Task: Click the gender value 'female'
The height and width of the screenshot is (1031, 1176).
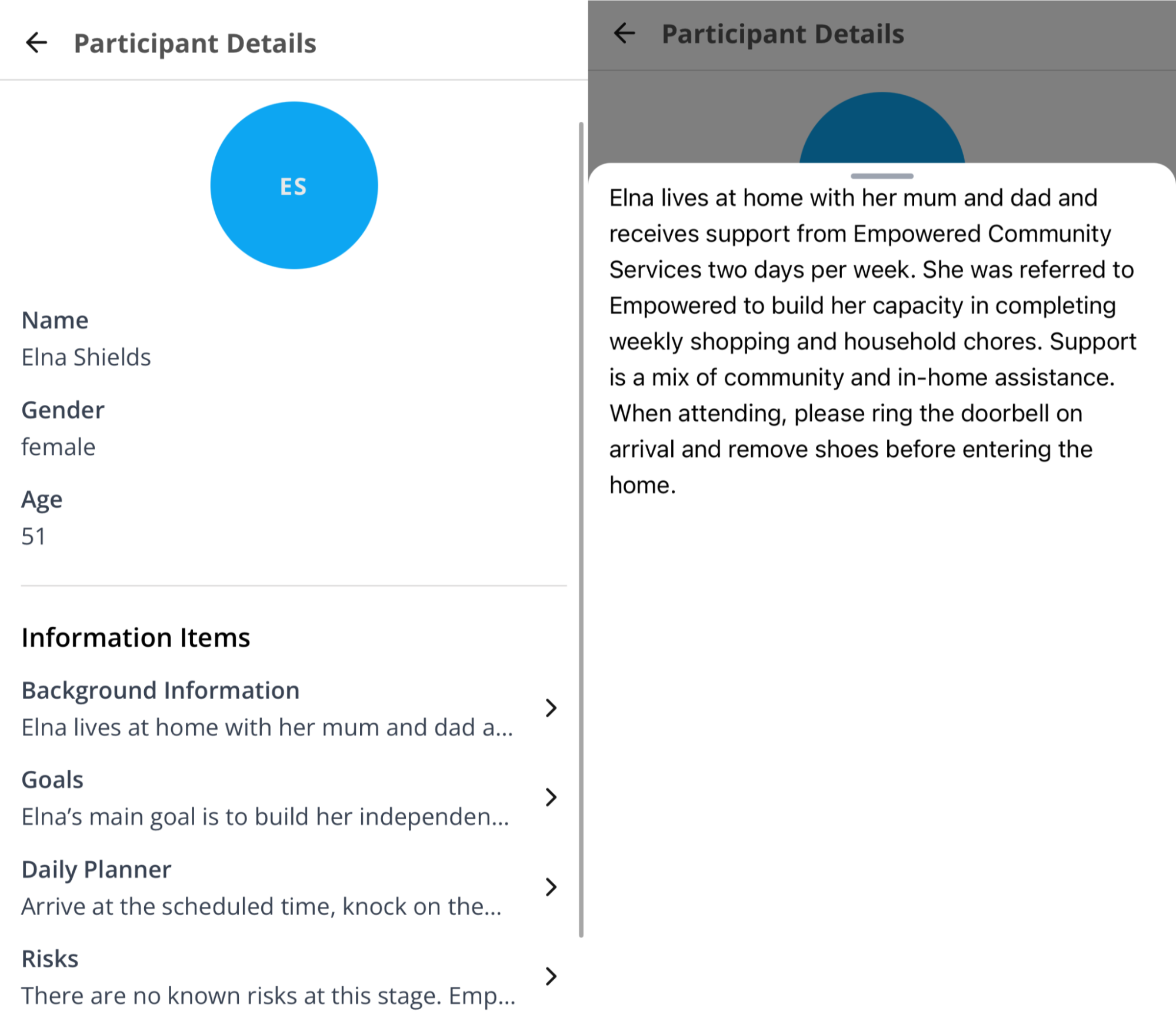Action: 58,447
